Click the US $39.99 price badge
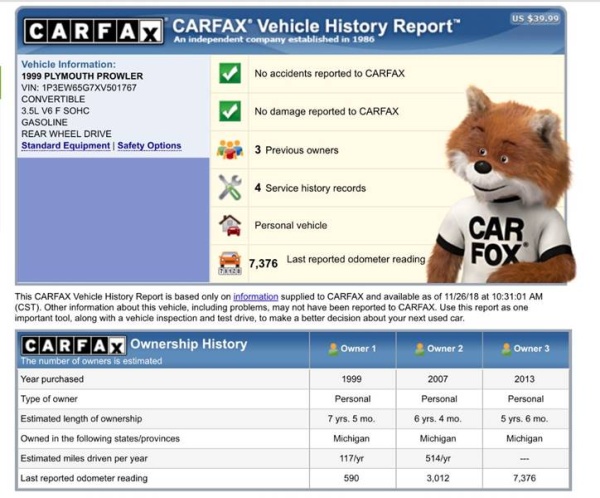Screen dimensions: 600x498 (x=536, y=18)
